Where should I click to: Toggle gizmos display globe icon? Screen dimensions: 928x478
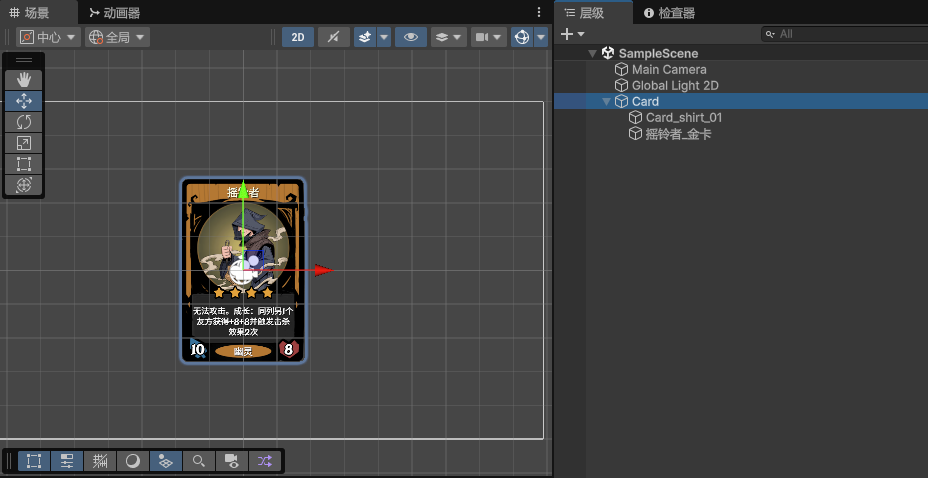point(522,37)
